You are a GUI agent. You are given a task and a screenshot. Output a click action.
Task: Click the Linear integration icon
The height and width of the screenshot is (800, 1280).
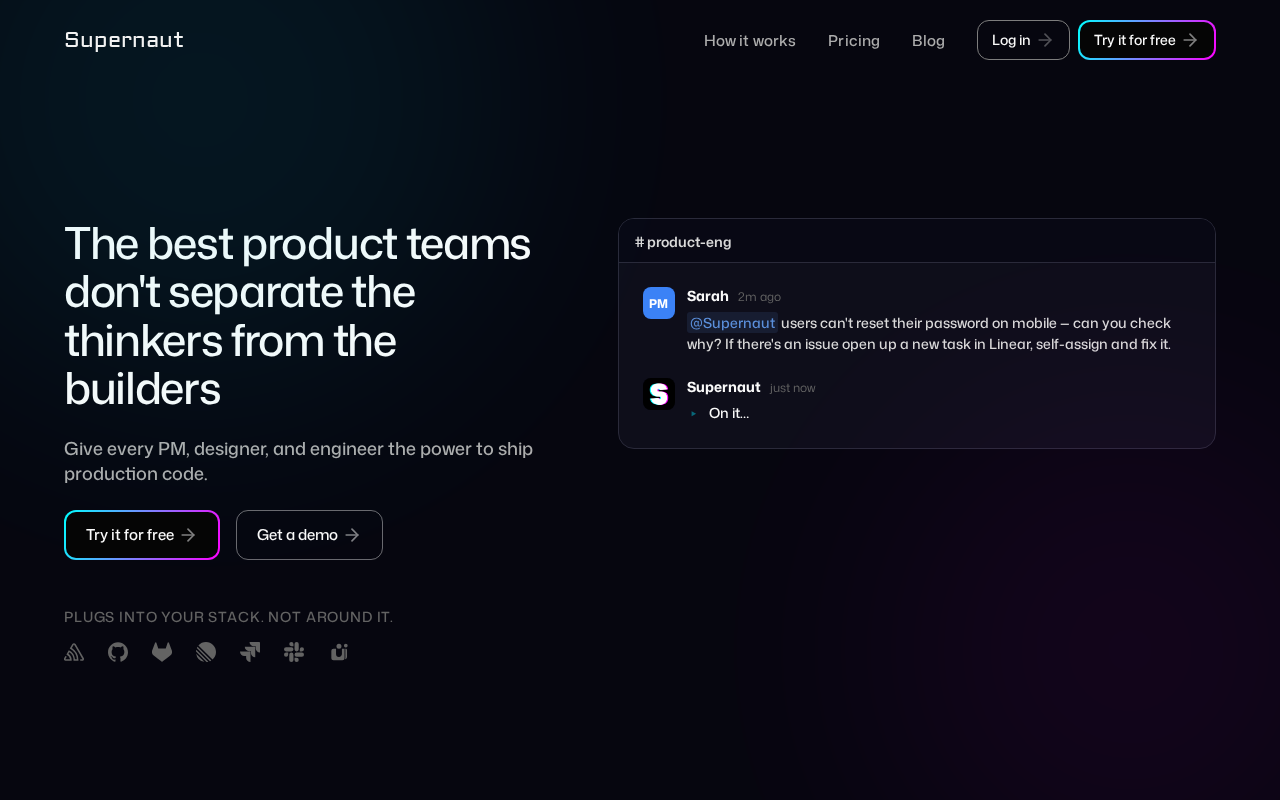206,652
